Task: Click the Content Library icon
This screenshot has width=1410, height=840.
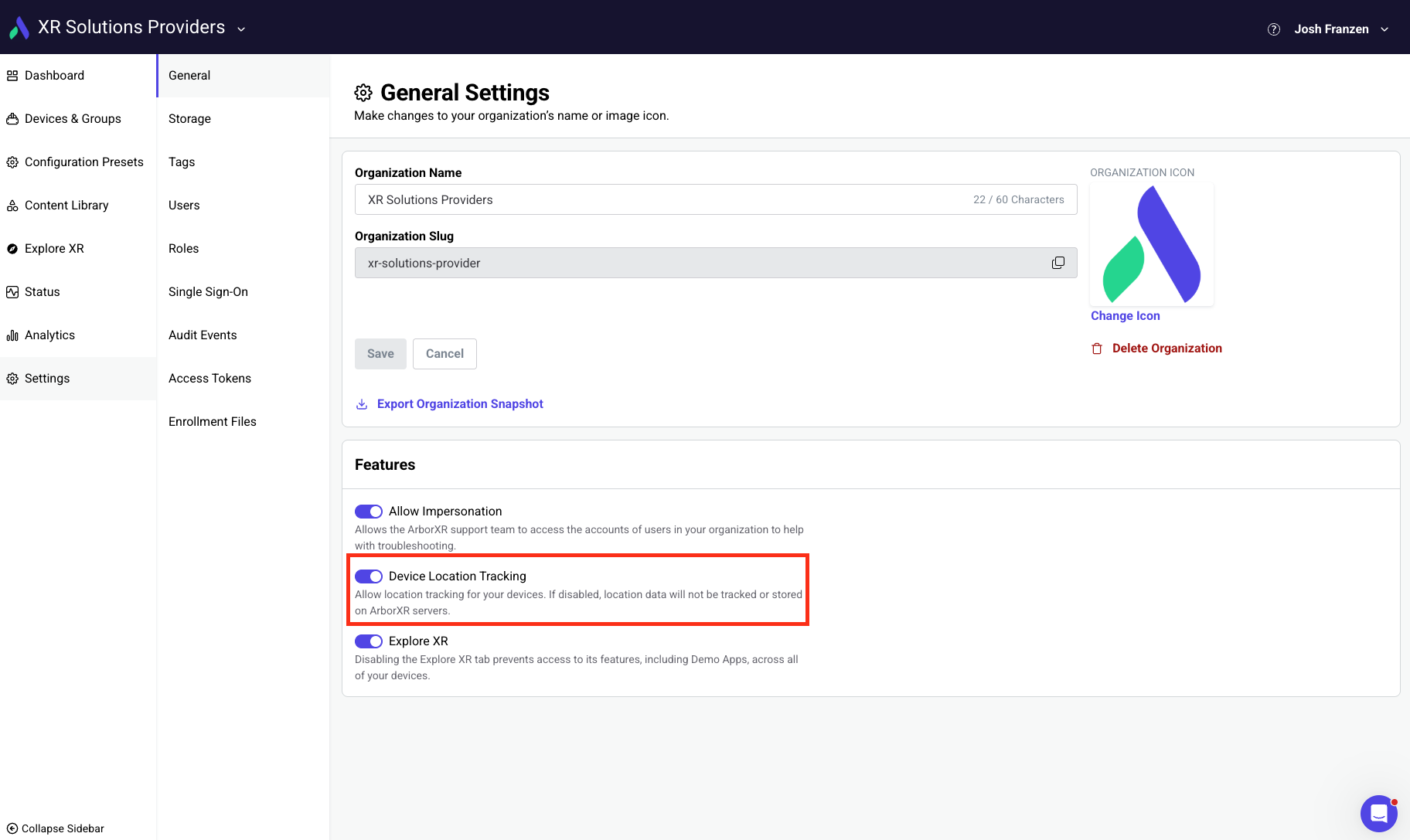Action: [x=12, y=206]
